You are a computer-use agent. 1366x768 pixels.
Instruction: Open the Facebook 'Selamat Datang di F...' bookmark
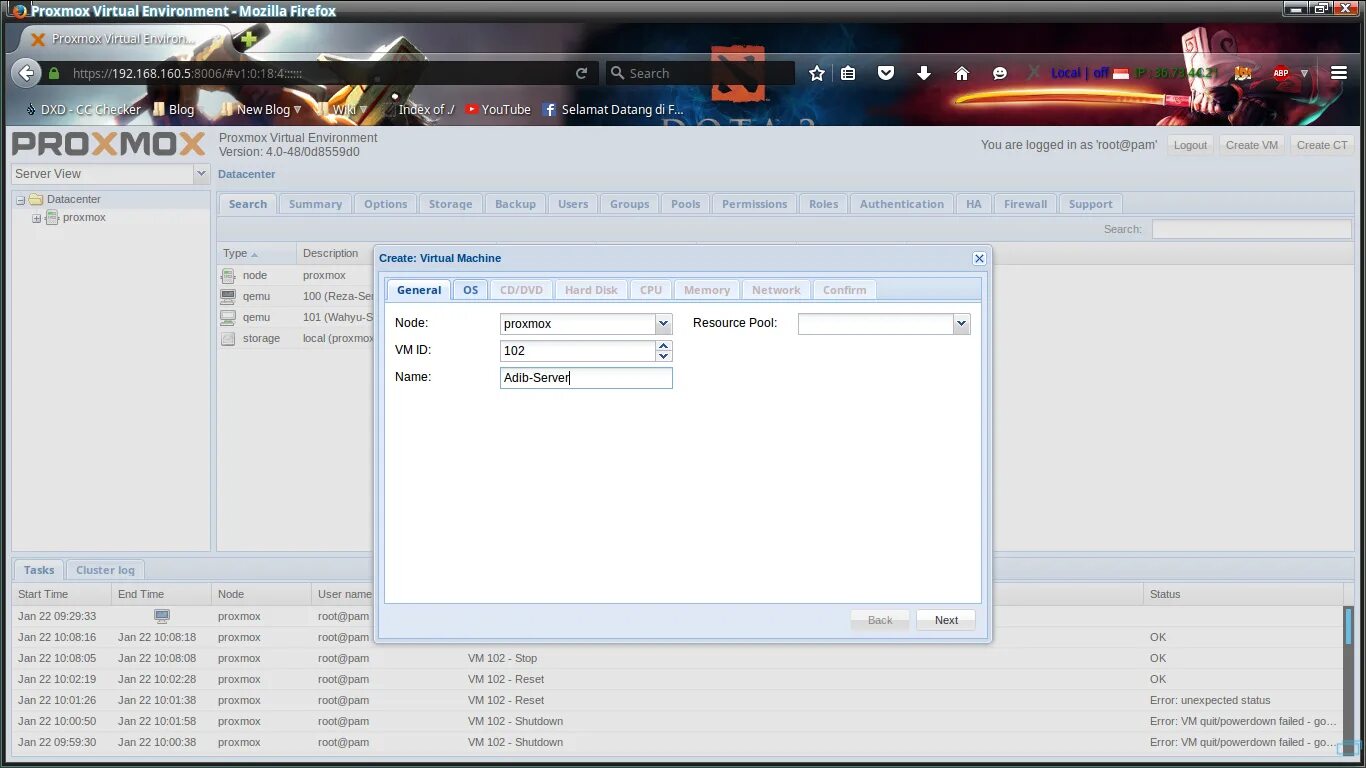coord(614,109)
